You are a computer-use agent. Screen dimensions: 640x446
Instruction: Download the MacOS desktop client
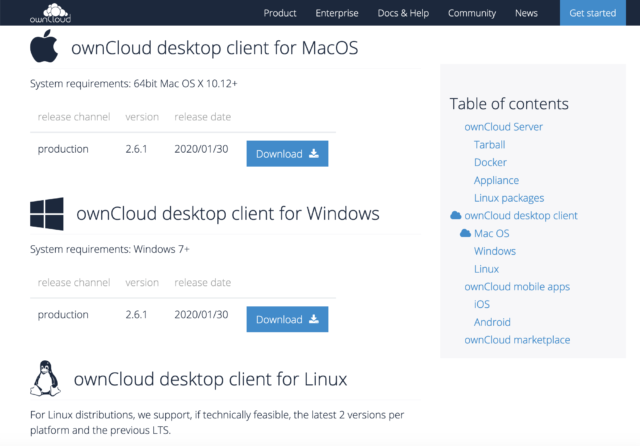[x=287, y=153]
